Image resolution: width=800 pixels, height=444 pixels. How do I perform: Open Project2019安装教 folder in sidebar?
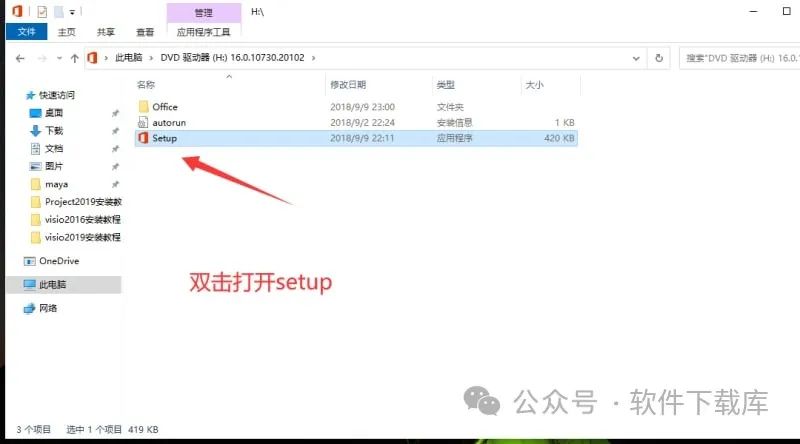[83, 202]
